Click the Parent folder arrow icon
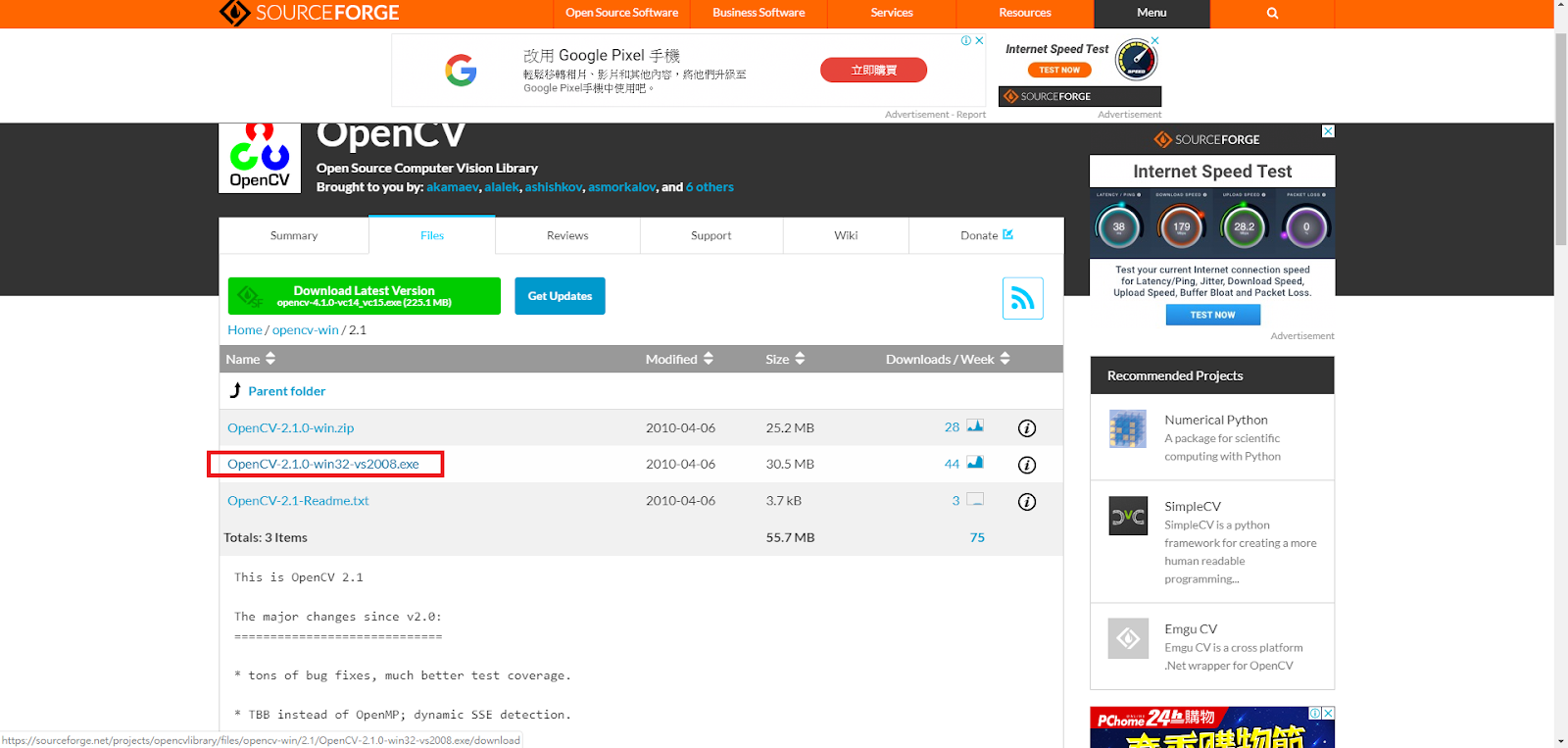This screenshot has width=1568, height=748. [235, 390]
